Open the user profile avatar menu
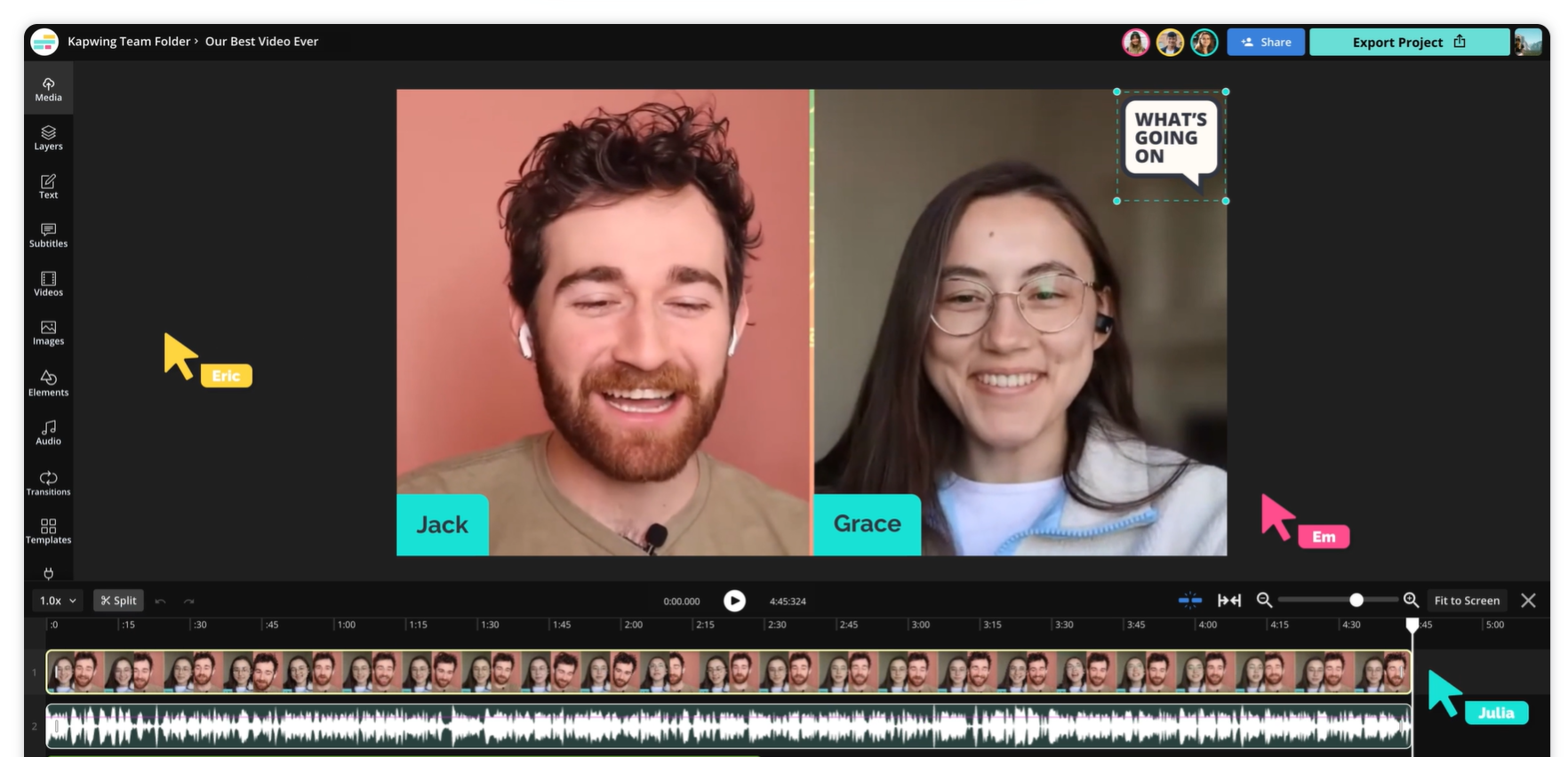The height and width of the screenshot is (757, 1568). 1528,42
